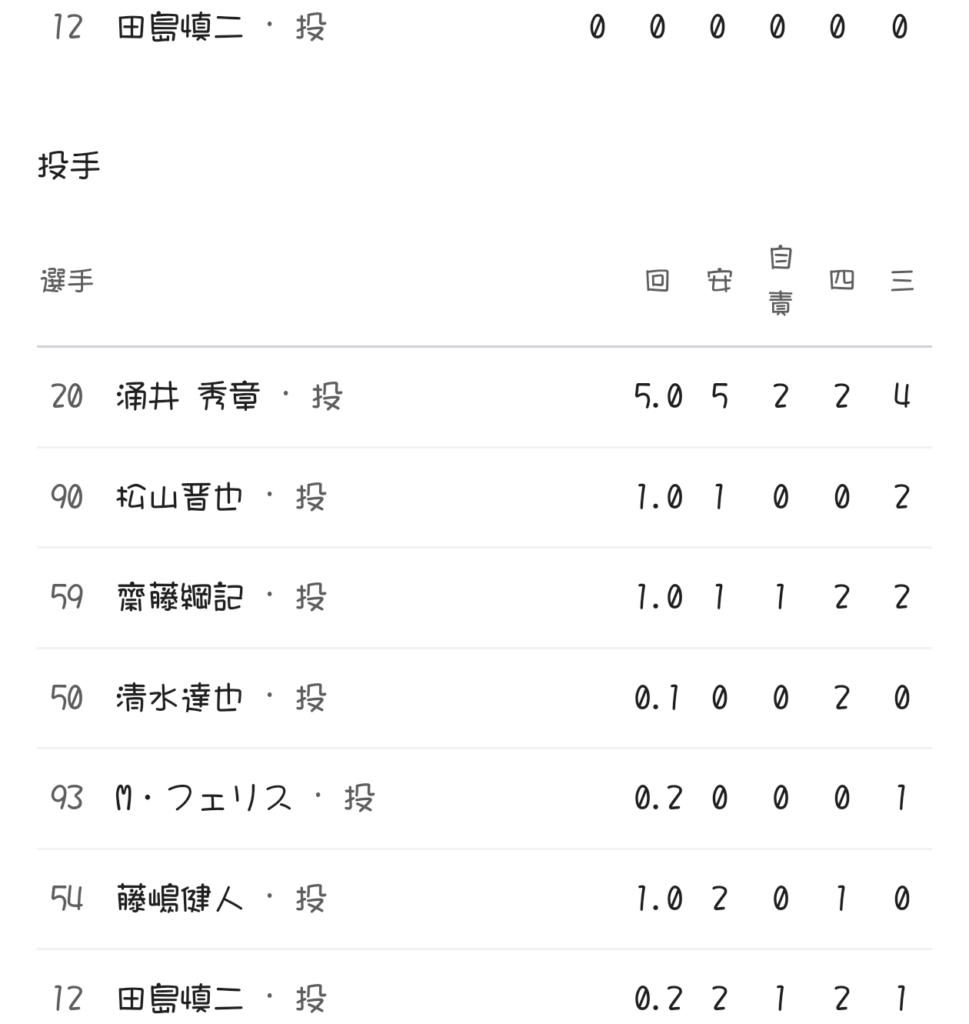Image resolution: width=969 pixels, height=1024 pixels.
Task: Sort by the 回 innings column header
Action: [657, 281]
